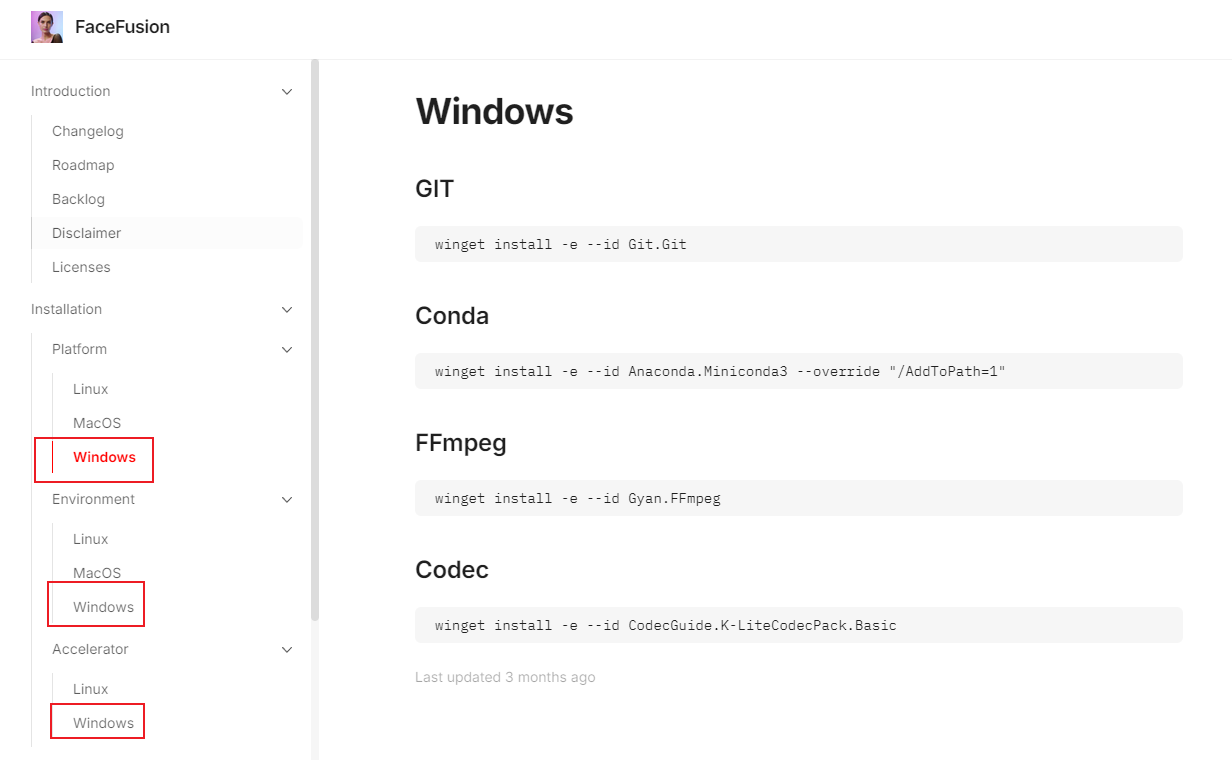Open MacOS under Environment

(97, 573)
